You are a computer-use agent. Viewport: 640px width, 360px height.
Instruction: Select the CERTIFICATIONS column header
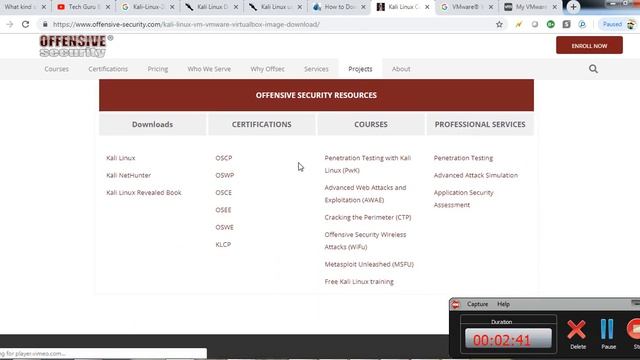tap(262, 124)
